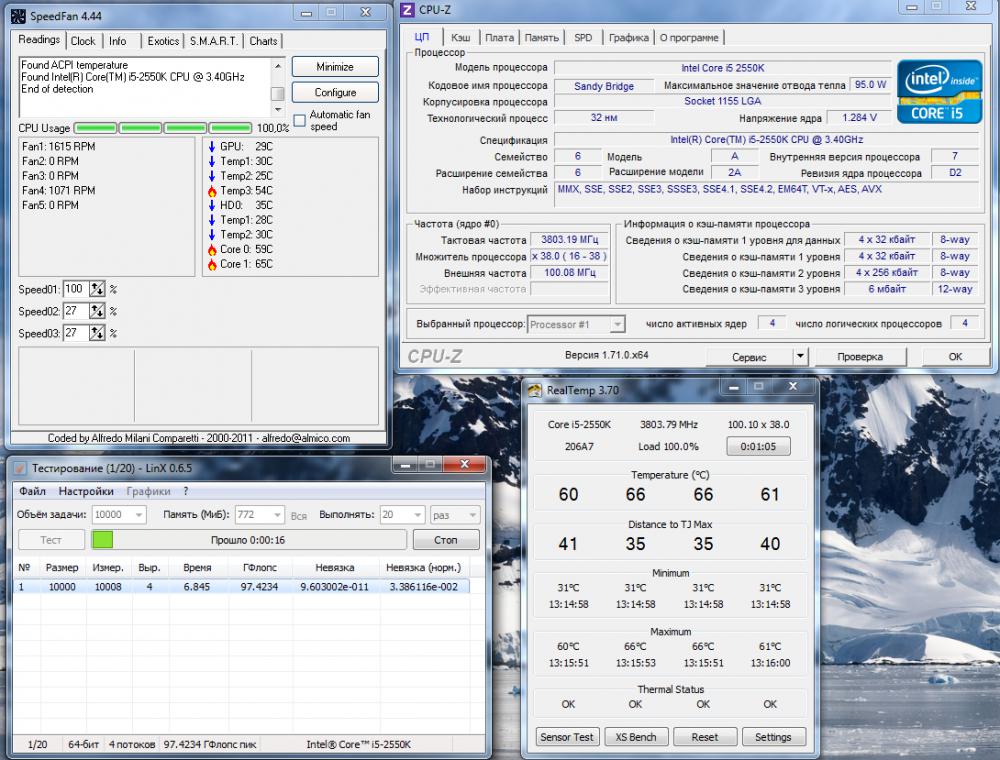Select the Readings tab in SpeedFan

pos(39,40)
